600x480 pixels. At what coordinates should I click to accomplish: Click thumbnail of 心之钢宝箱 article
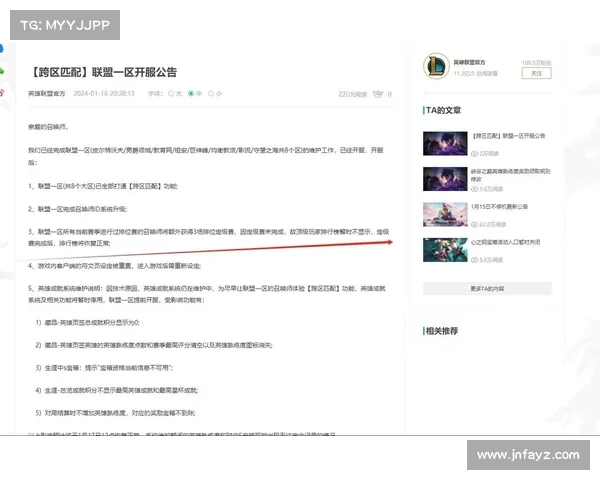coord(445,250)
